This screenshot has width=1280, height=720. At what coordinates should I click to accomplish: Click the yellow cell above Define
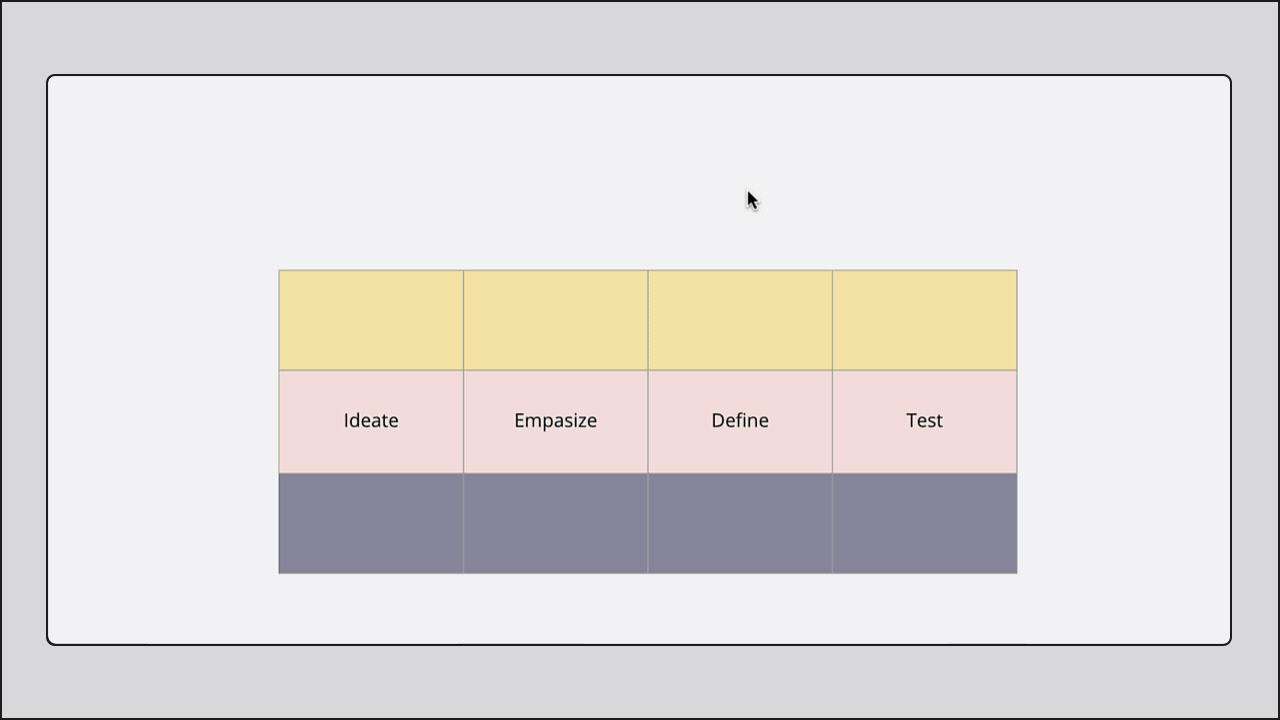click(740, 320)
